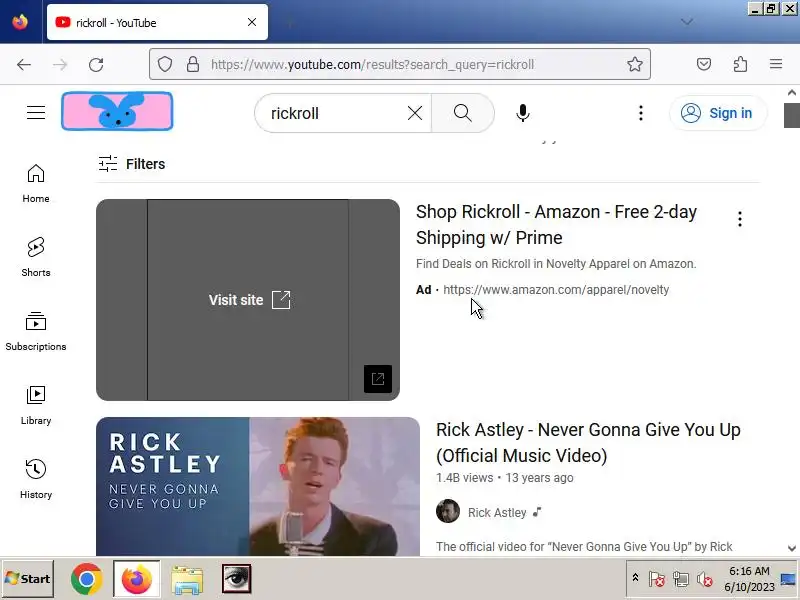Open the Save to Pocket button
800x600 pixels.
pos(704,64)
